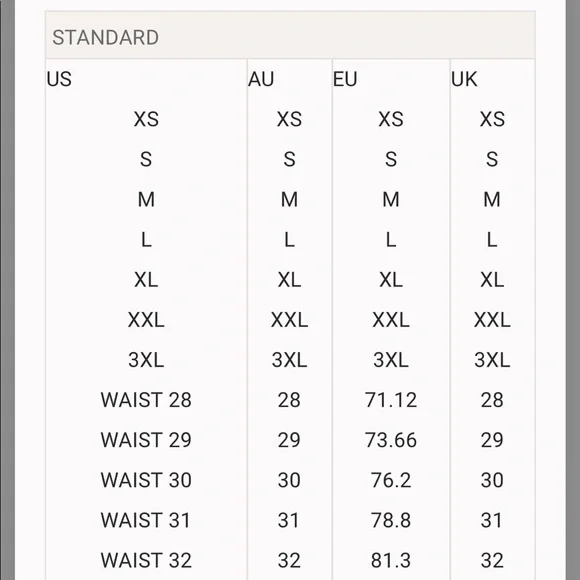Click the WAIST 31 cell
Viewport: 580px width, 580px height.
pos(145,520)
